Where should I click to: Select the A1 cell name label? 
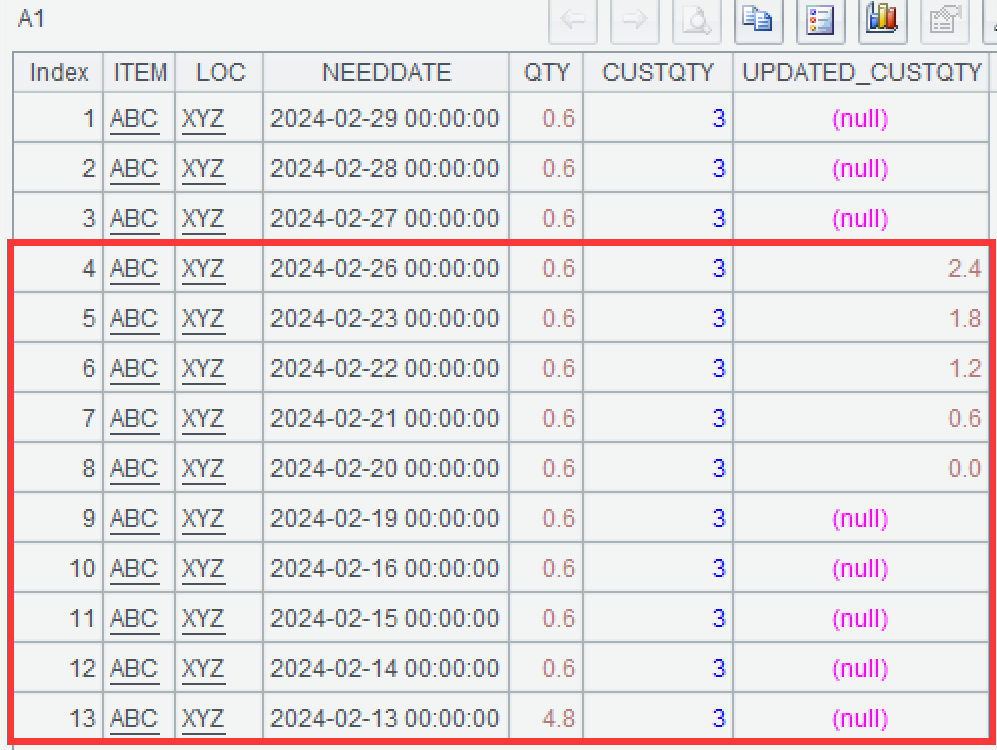32,19
